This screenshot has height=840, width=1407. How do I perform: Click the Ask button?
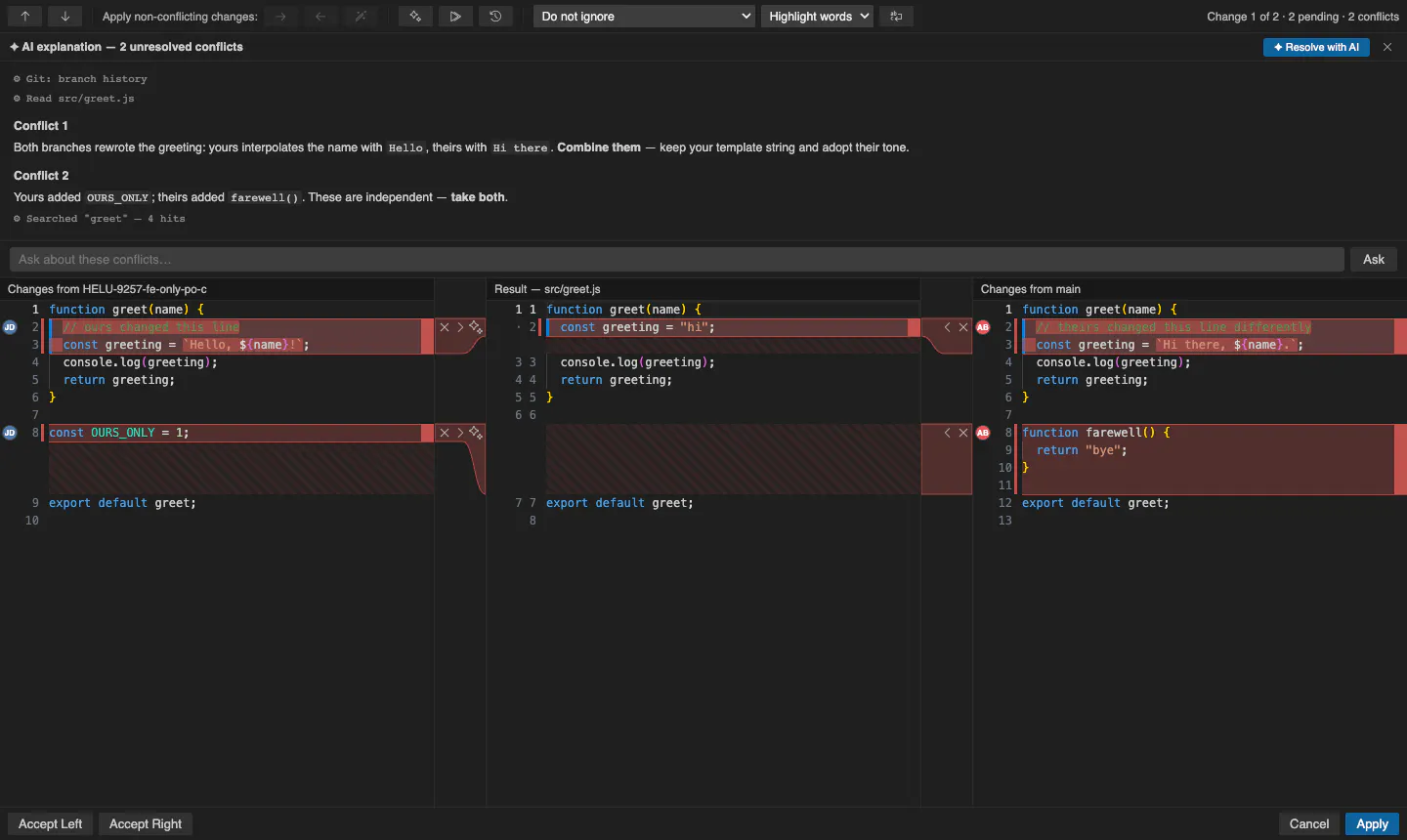1374,260
